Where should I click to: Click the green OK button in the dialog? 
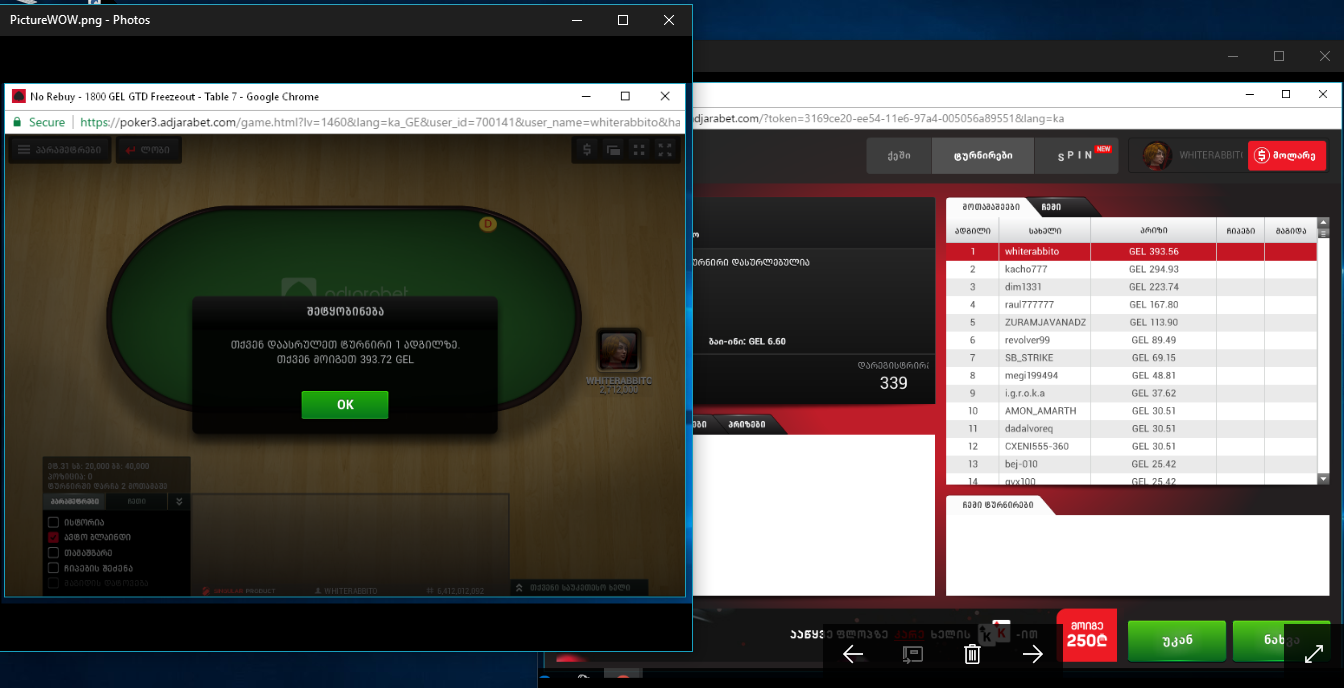[344, 405]
